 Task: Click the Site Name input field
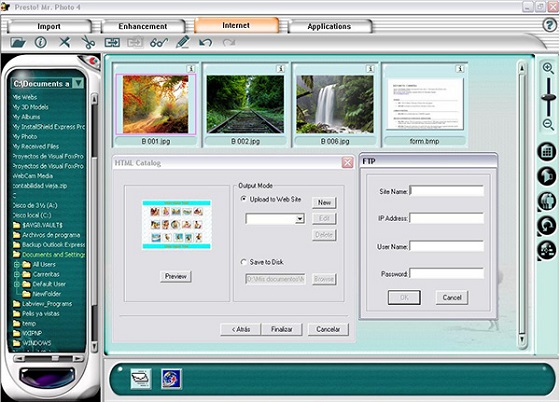[x=447, y=191]
